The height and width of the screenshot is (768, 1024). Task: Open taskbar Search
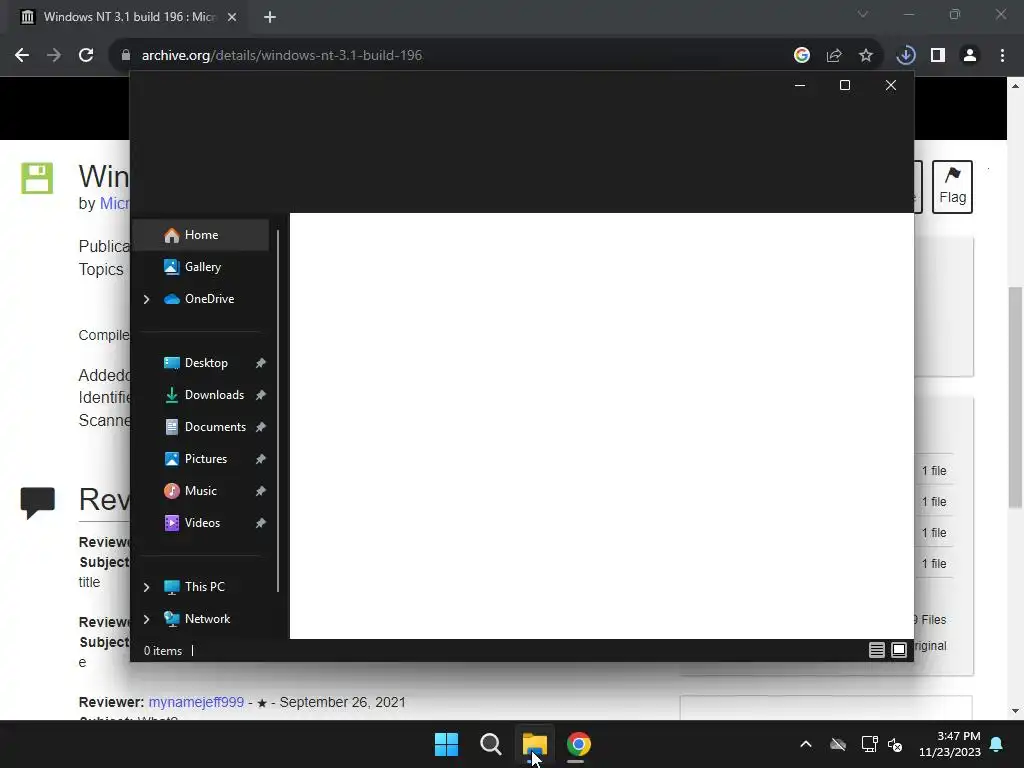coord(490,744)
